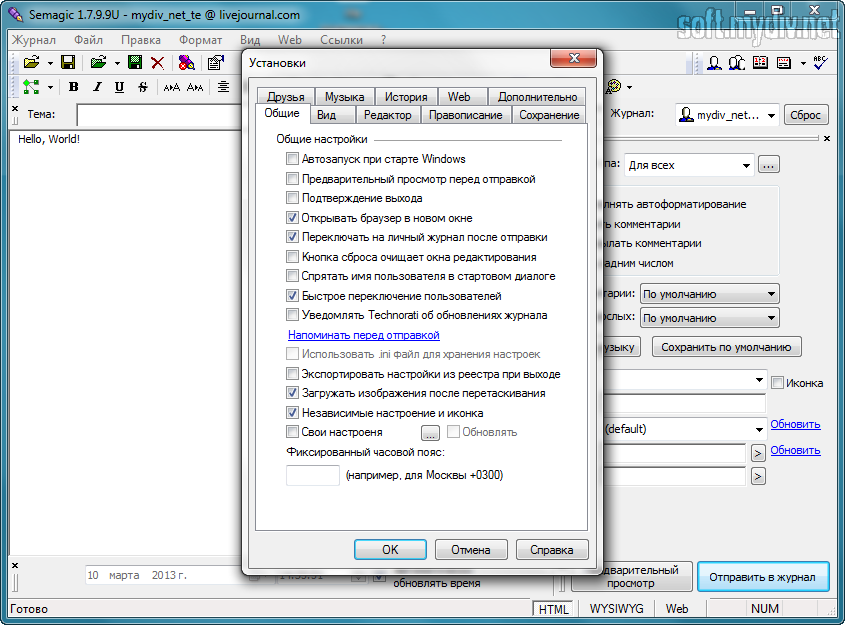
Task: Switch to WYSIWYG mode in status bar
Action: coord(617,608)
